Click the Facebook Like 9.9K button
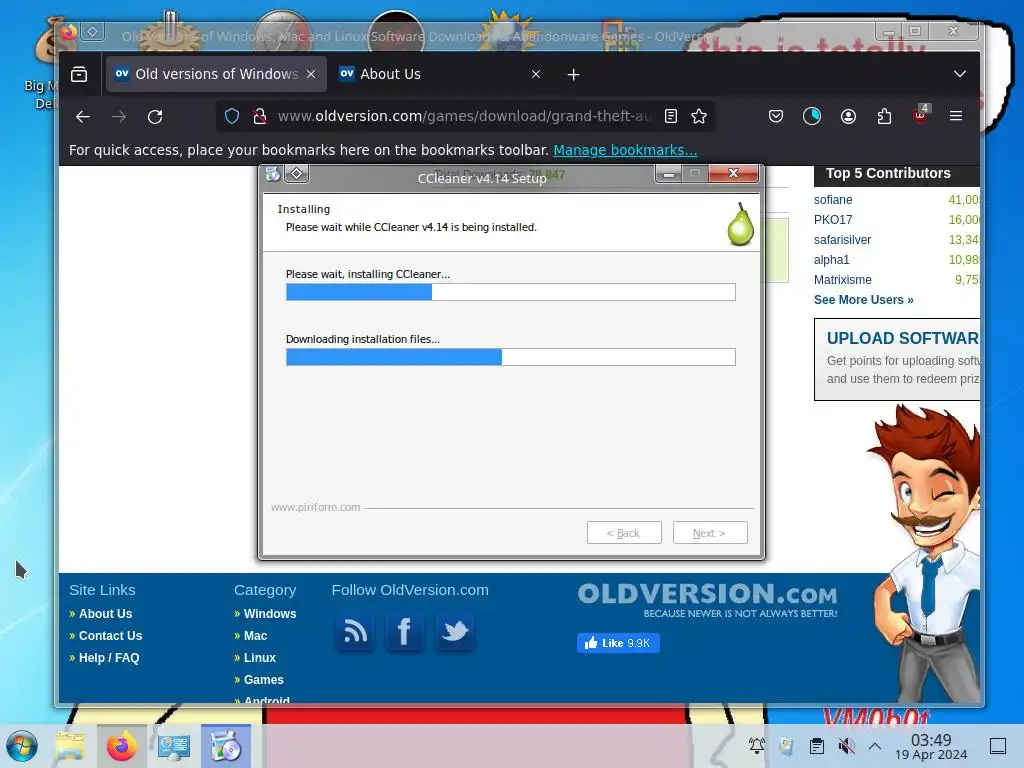 point(618,643)
